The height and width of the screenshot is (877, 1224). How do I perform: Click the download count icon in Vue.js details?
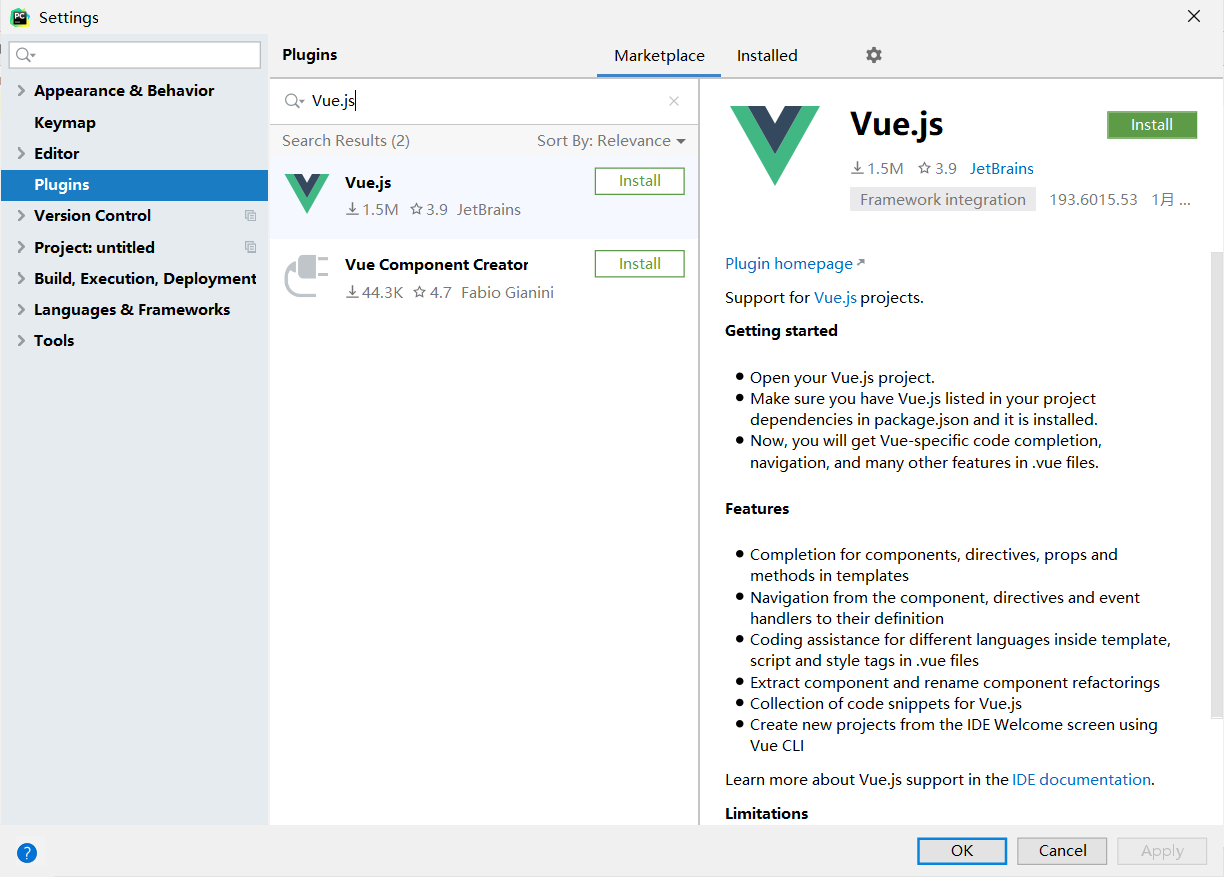(x=857, y=169)
